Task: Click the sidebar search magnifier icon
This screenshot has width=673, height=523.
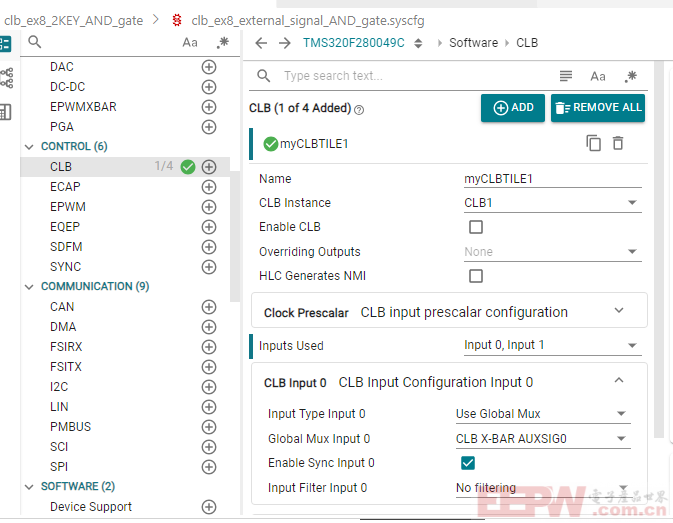Action: coord(34,42)
